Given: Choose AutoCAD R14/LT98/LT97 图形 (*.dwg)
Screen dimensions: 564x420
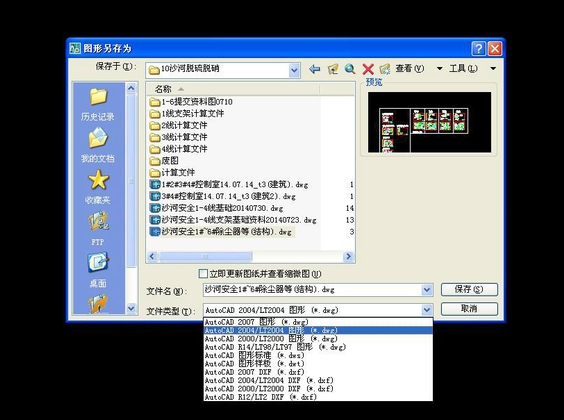Looking at the screenshot, I should point(318,347).
